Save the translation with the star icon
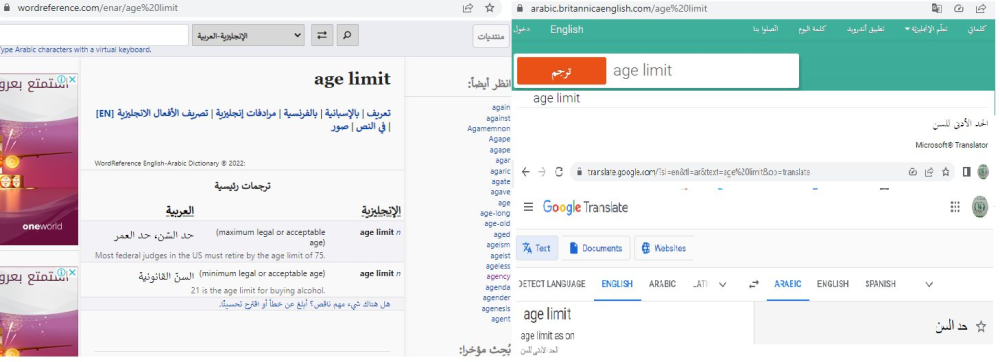 tap(980, 326)
